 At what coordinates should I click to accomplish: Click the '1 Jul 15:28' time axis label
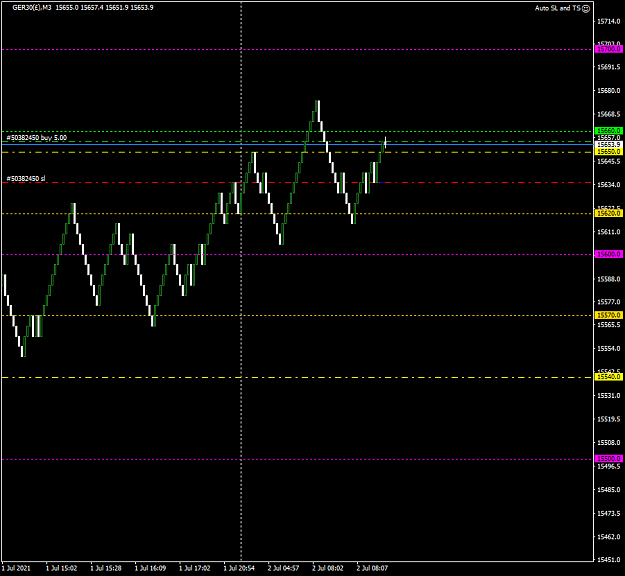[x=106, y=568]
